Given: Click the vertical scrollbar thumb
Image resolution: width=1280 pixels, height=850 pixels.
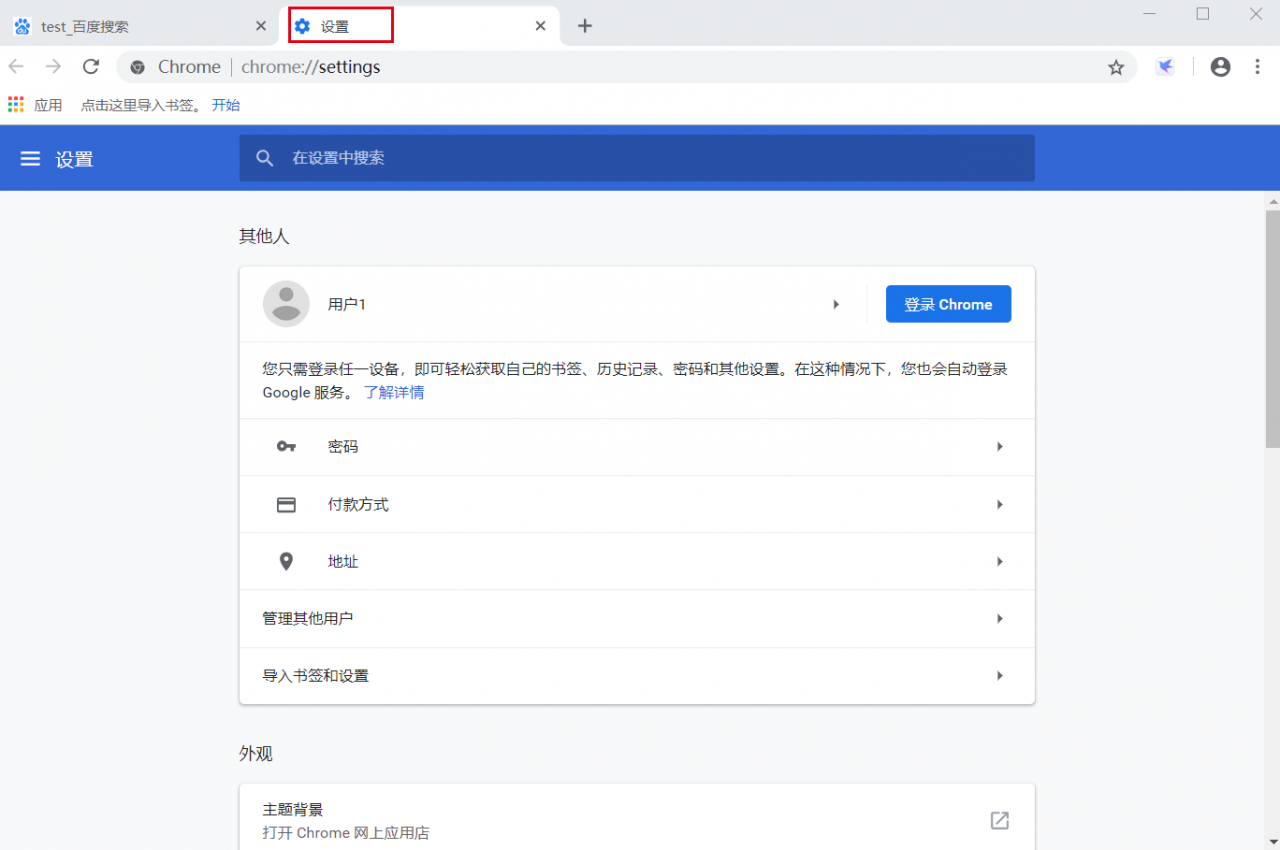Looking at the screenshot, I should click(1272, 328).
